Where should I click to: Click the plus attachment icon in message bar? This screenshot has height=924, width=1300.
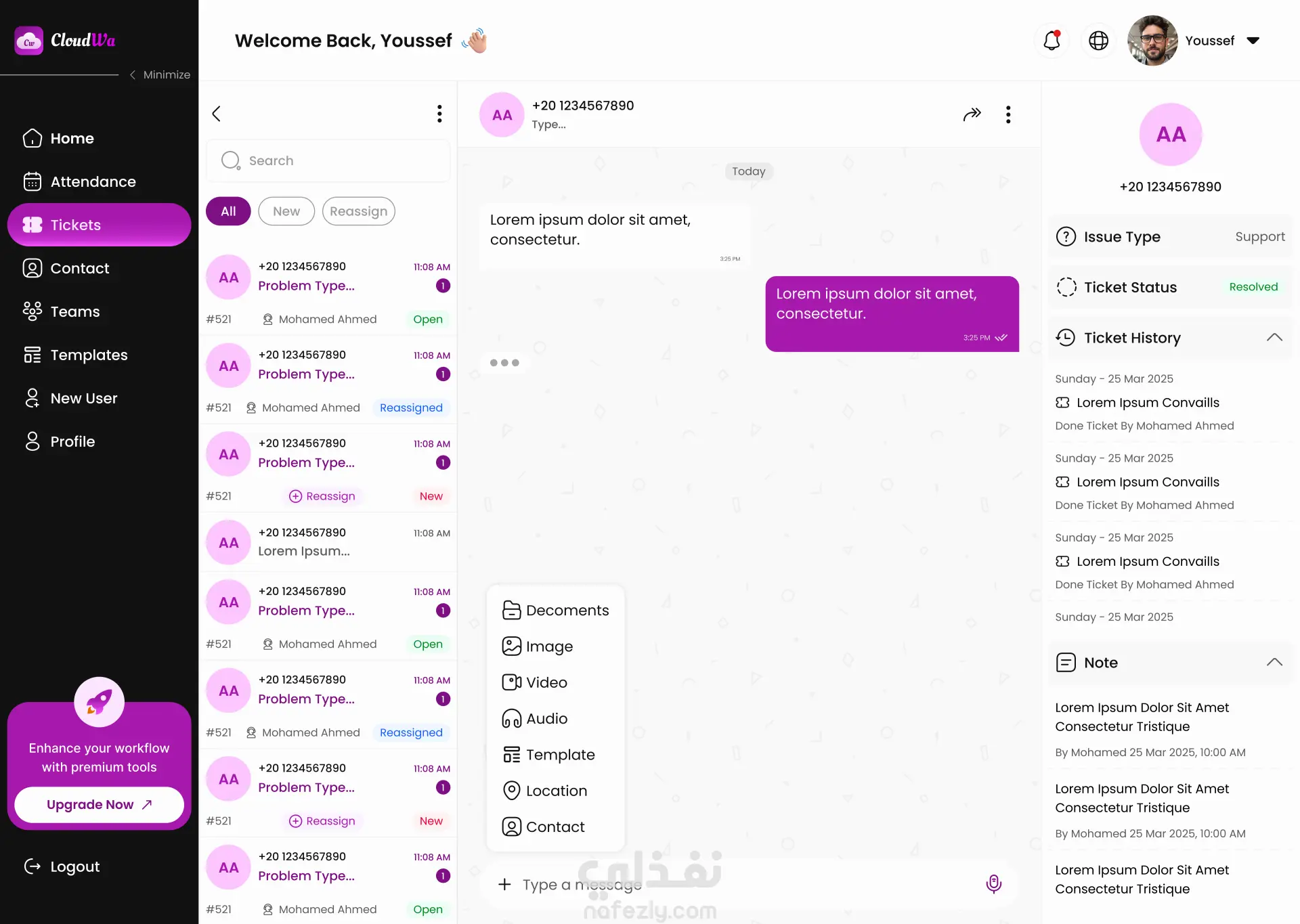point(504,884)
